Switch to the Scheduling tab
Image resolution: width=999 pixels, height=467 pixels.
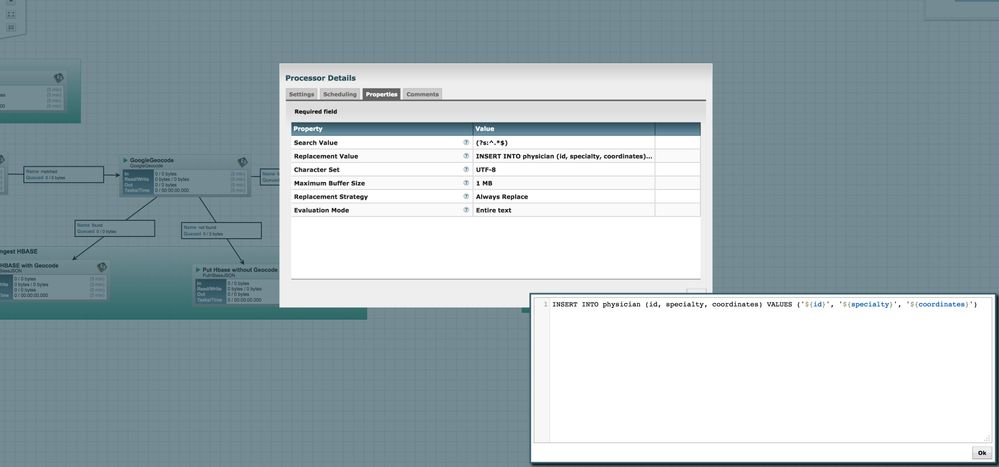[340, 94]
